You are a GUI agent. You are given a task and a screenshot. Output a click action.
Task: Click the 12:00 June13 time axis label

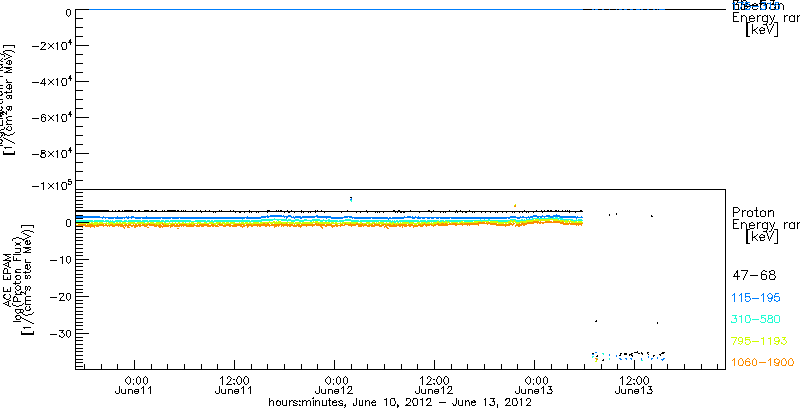click(635, 386)
